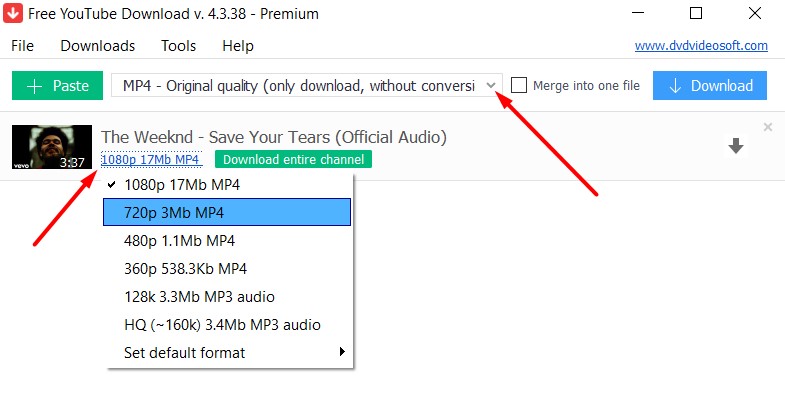Click Download entire channel button

click(293, 159)
